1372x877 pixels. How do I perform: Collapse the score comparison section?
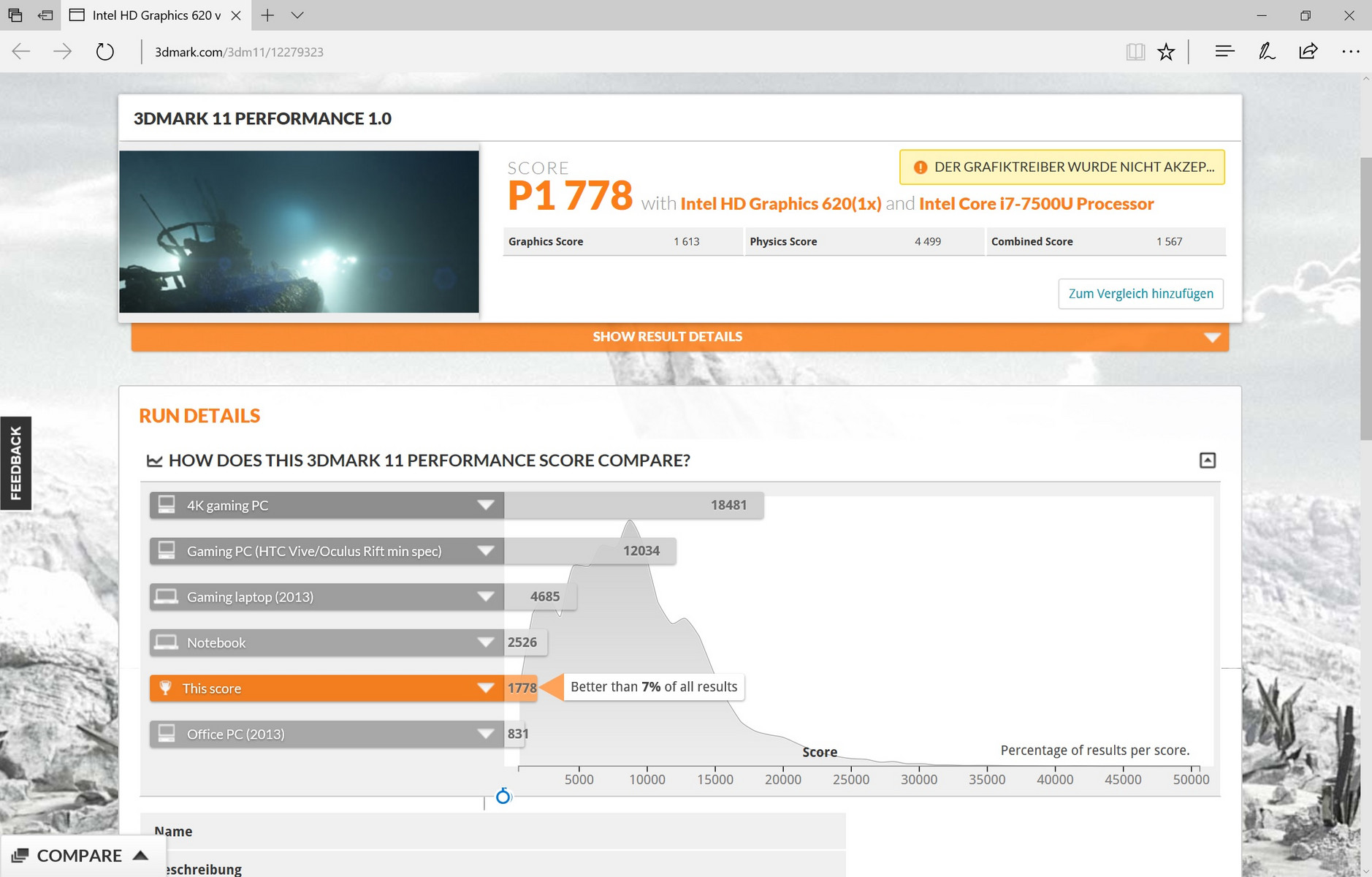[x=1208, y=460]
